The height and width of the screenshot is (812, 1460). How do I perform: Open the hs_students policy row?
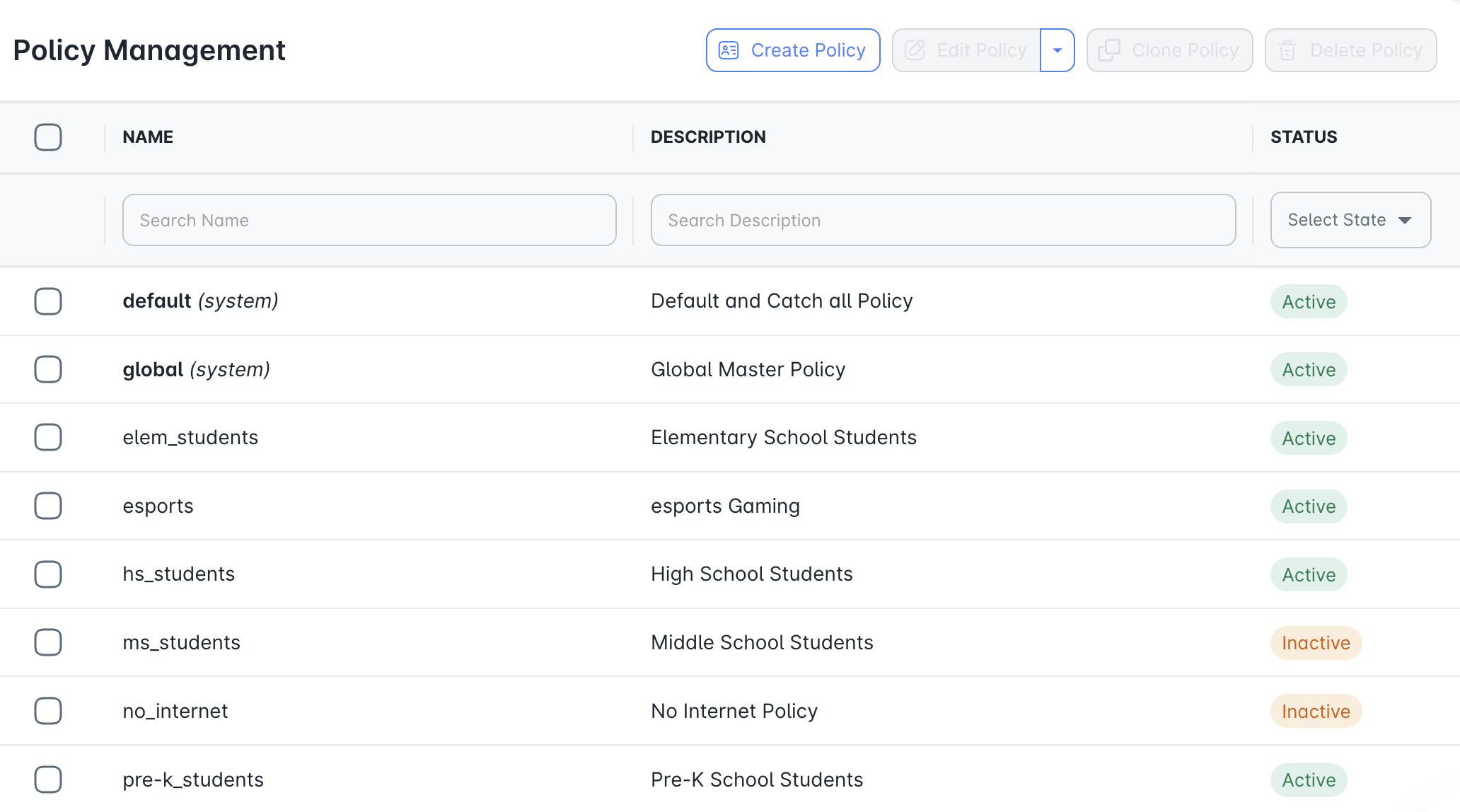[x=730, y=574]
